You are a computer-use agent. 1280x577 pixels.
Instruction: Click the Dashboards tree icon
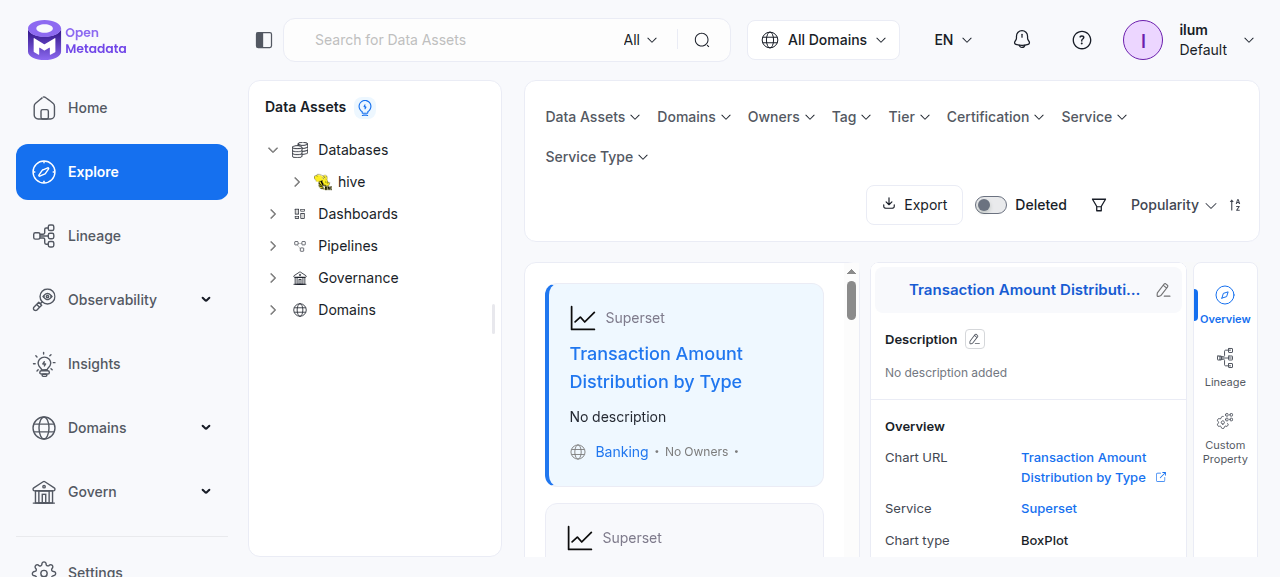pos(300,214)
